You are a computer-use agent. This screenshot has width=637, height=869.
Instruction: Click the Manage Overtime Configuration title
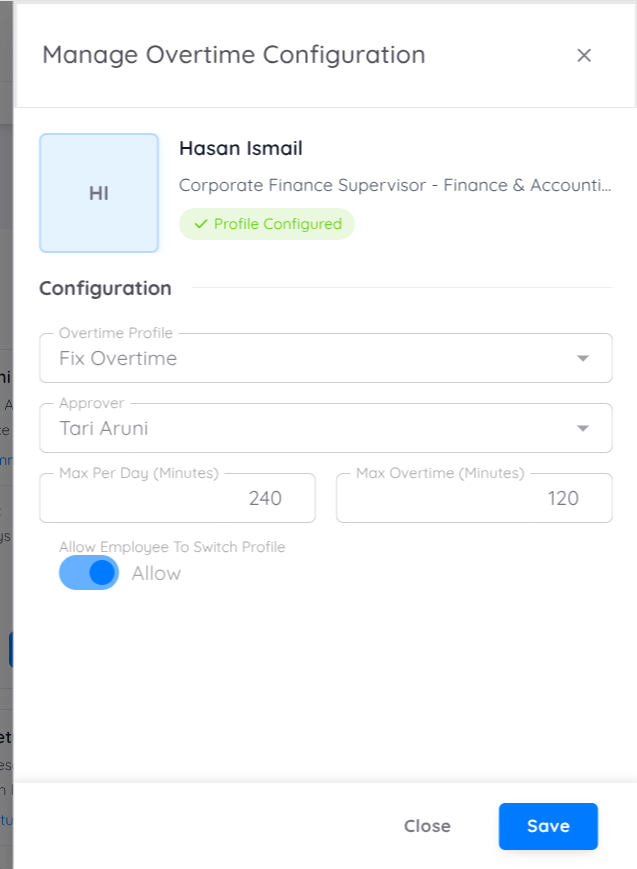pos(233,55)
